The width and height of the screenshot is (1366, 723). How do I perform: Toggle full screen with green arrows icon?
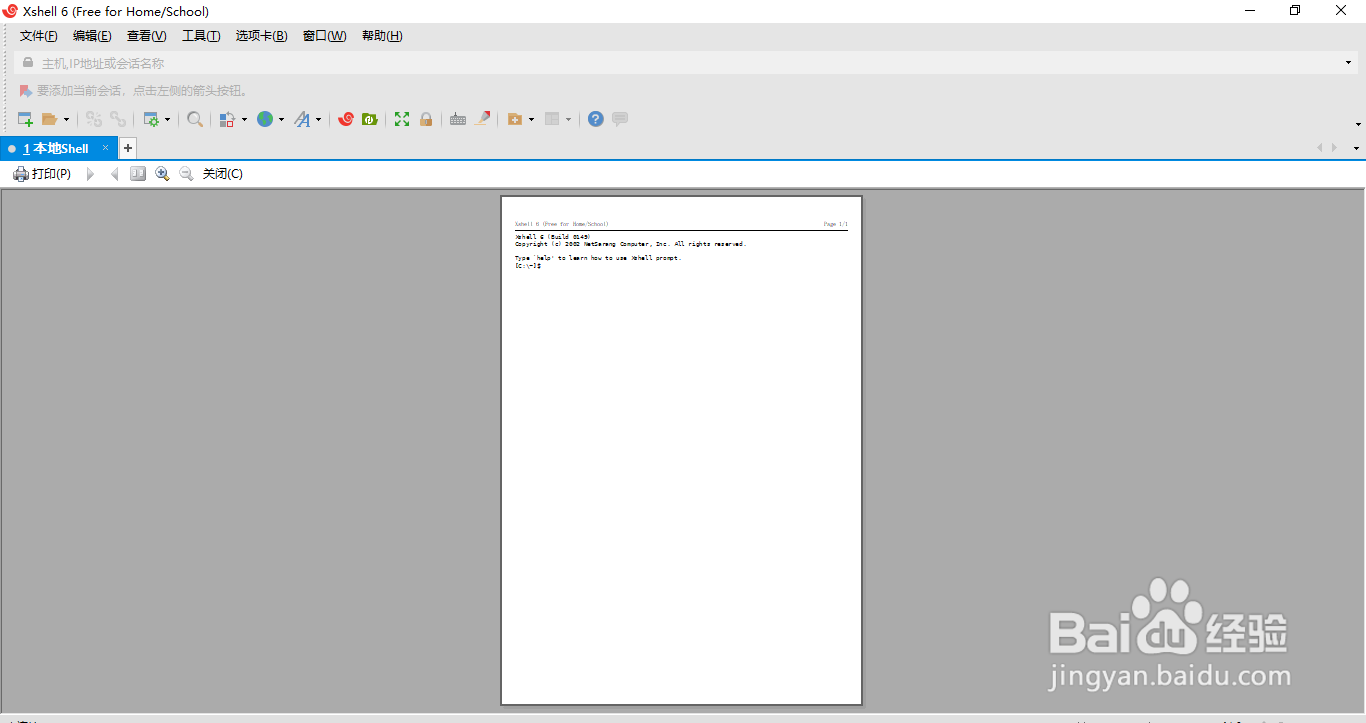[402, 119]
